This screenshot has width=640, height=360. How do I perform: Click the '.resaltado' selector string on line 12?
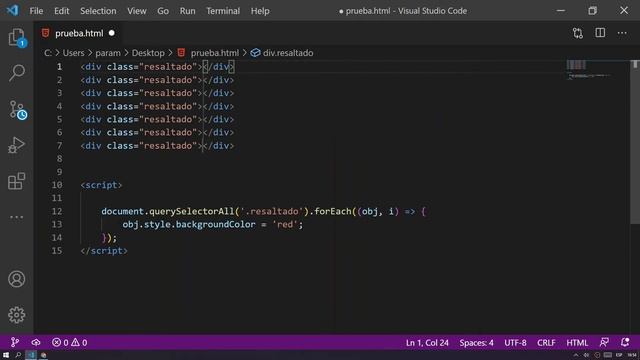pos(272,211)
